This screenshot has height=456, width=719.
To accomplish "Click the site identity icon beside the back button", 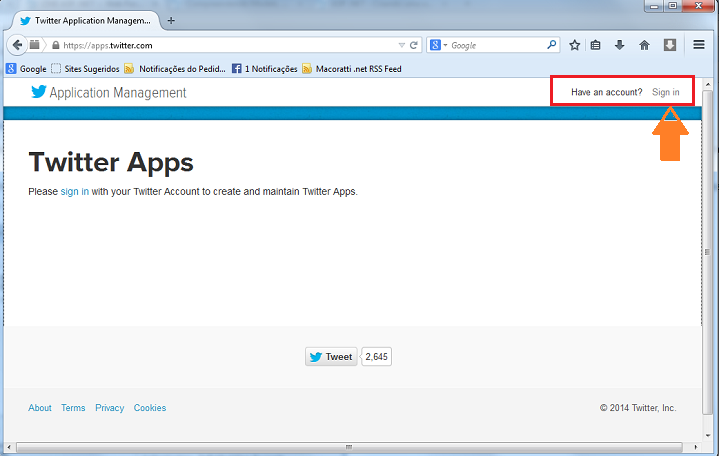I will pos(34,45).
